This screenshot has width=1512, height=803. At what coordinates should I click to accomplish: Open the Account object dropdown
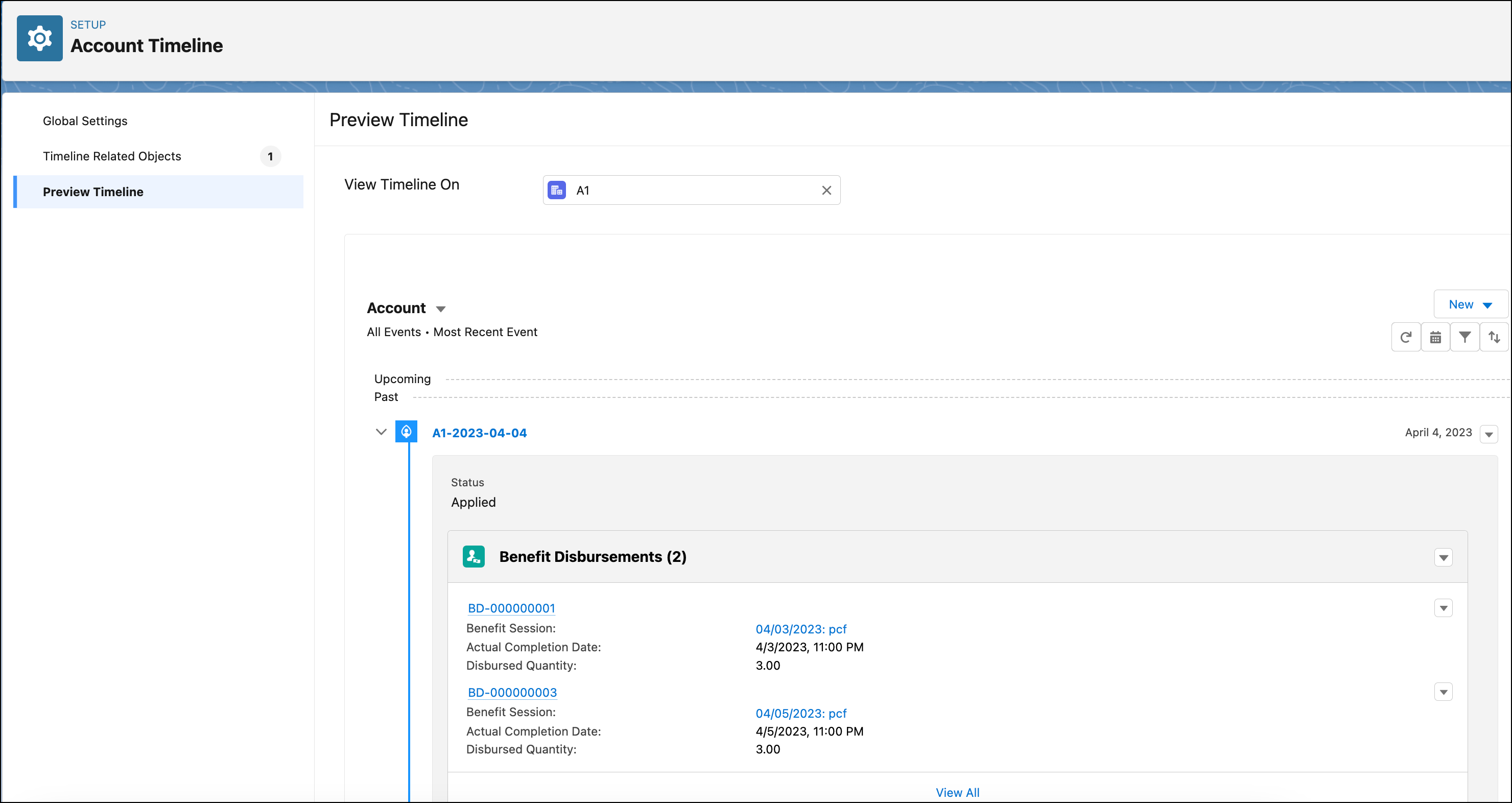pos(441,308)
